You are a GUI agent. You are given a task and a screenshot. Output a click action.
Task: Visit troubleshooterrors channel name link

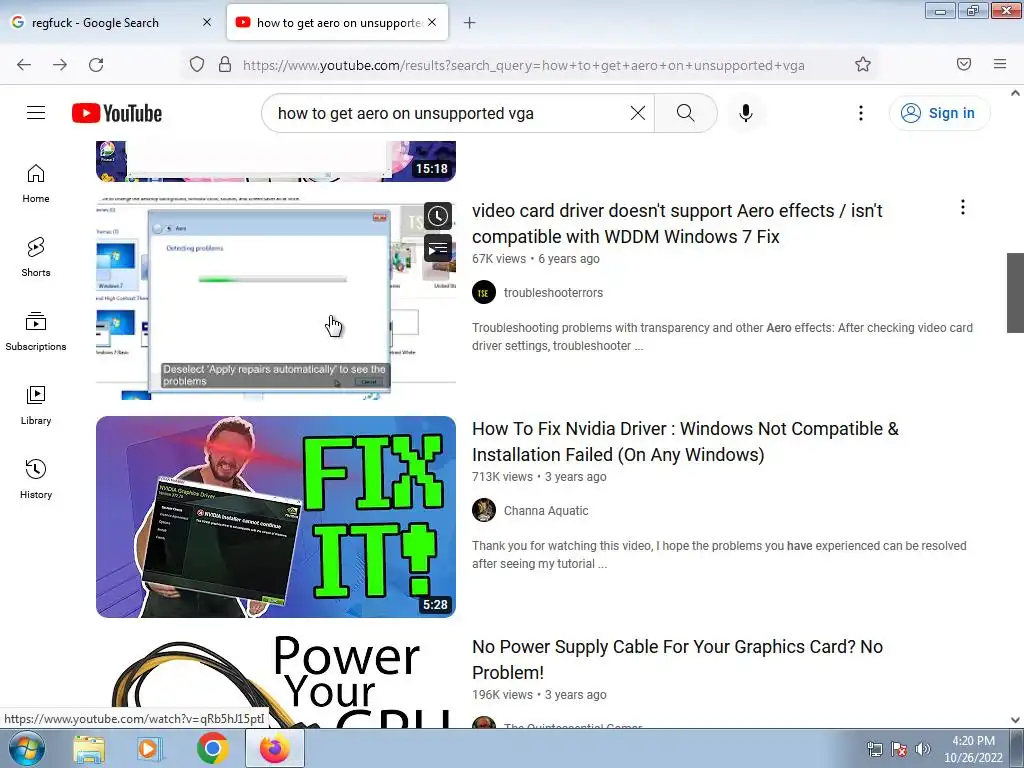(x=553, y=293)
